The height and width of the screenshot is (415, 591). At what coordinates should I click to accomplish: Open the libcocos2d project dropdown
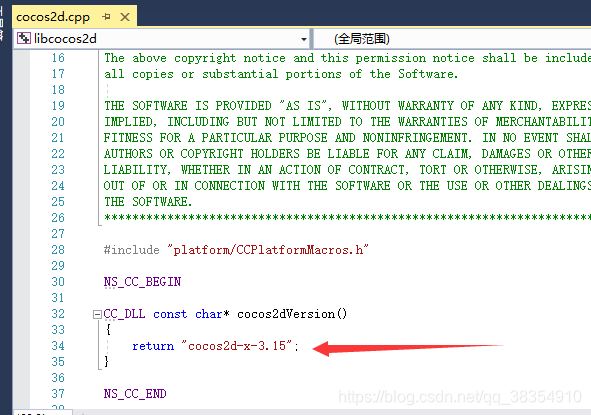click(x=304, y=39)
